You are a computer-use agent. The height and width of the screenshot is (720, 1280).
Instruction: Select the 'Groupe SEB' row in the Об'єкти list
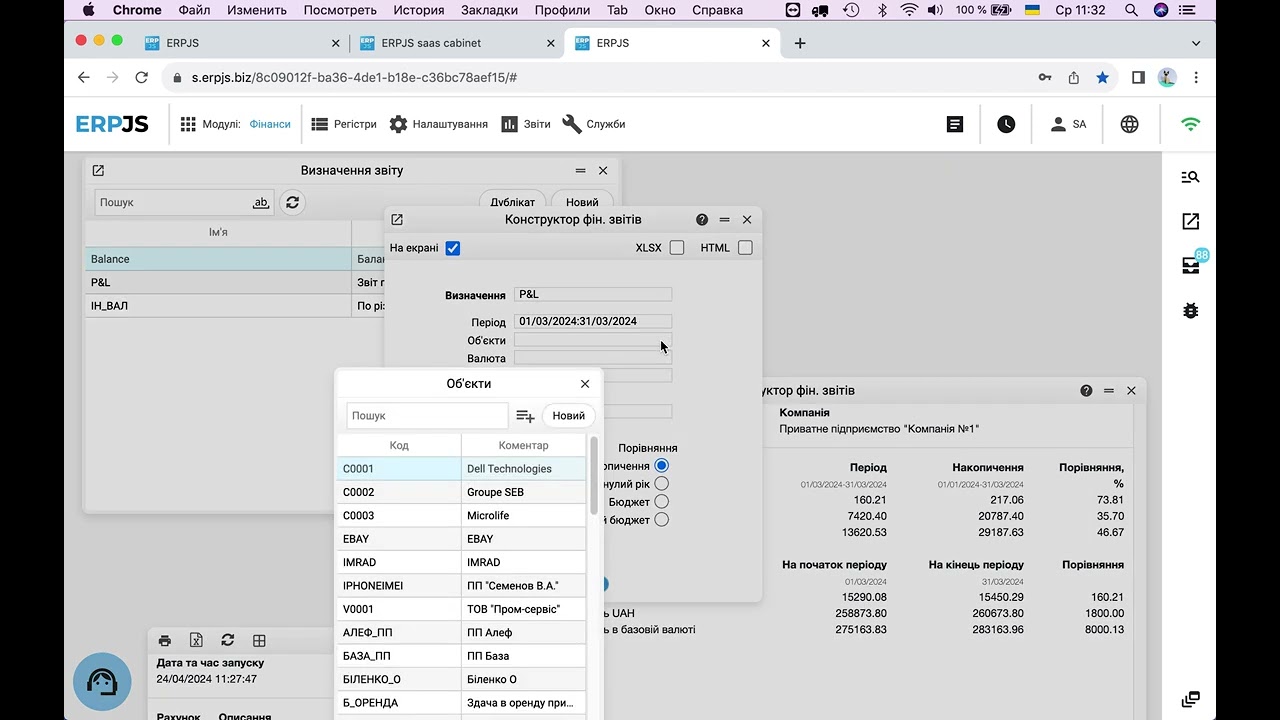coord(462,492)
